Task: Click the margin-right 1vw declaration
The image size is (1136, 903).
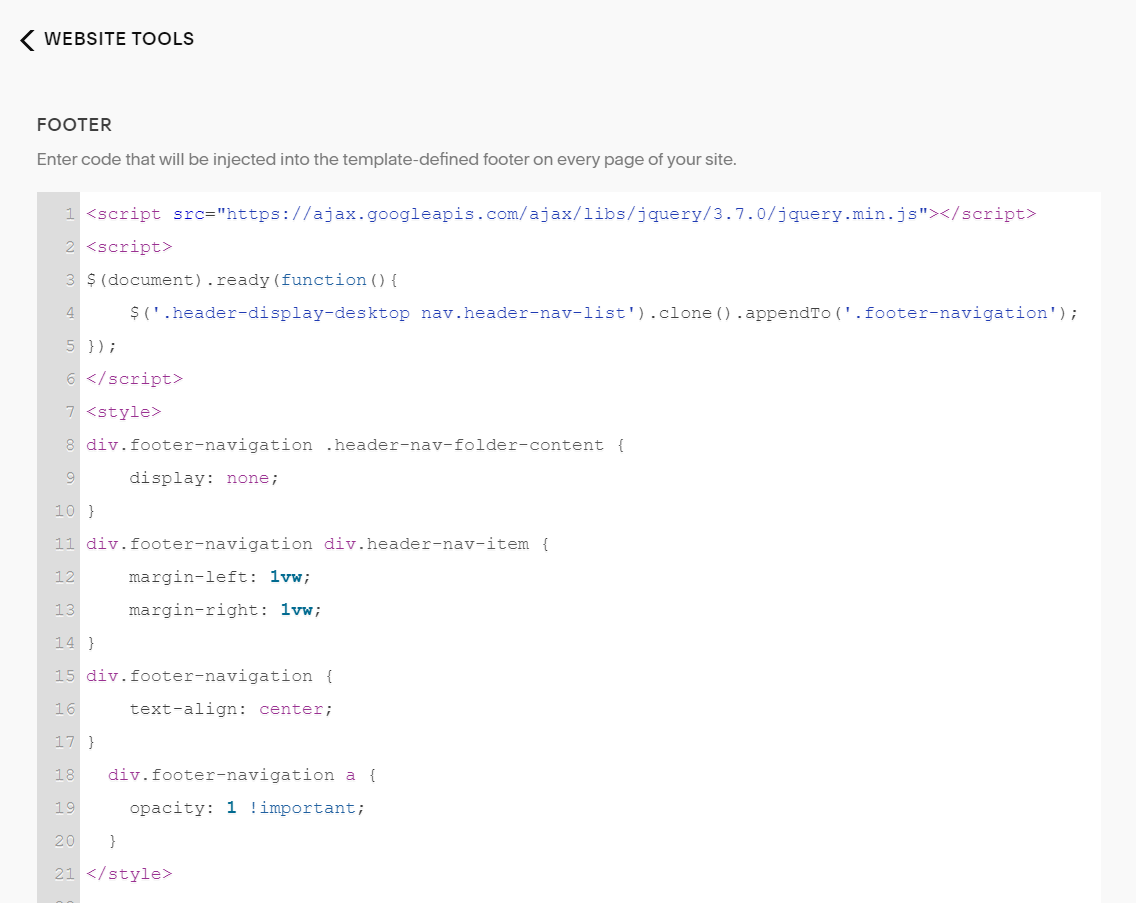Action: [226, 610]
